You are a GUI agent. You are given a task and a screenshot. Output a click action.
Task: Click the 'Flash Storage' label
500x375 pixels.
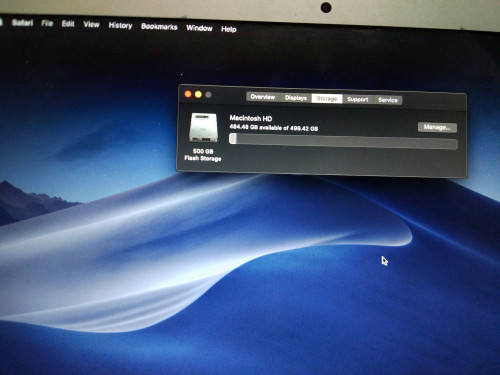pos(203,158)
